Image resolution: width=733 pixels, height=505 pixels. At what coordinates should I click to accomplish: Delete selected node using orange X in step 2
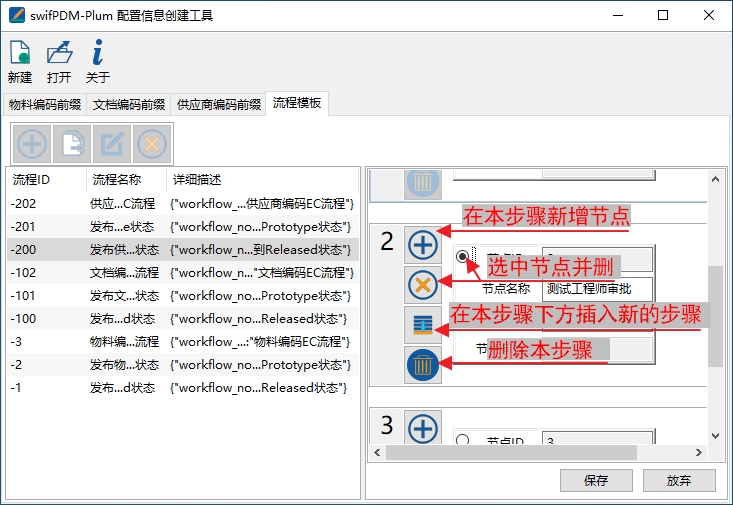click(x=423, y=286)
